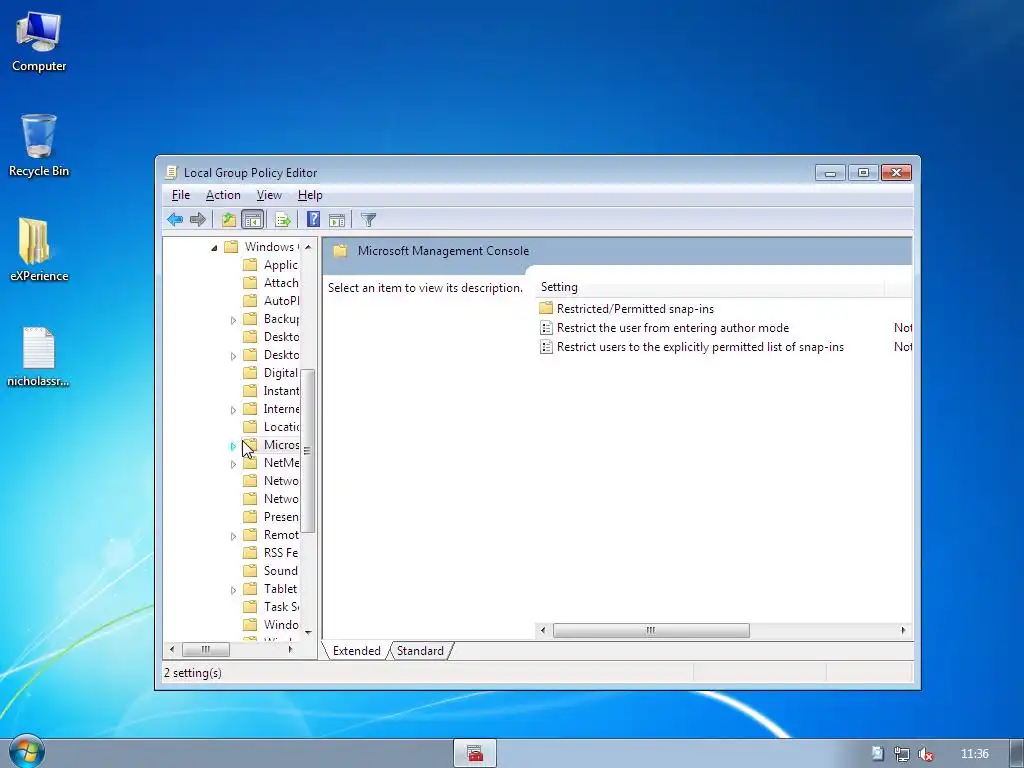Screen dimensions: 1024x768
Task: Toggle the Show/Hide Console Tree icon
Action: pos(253,219)
